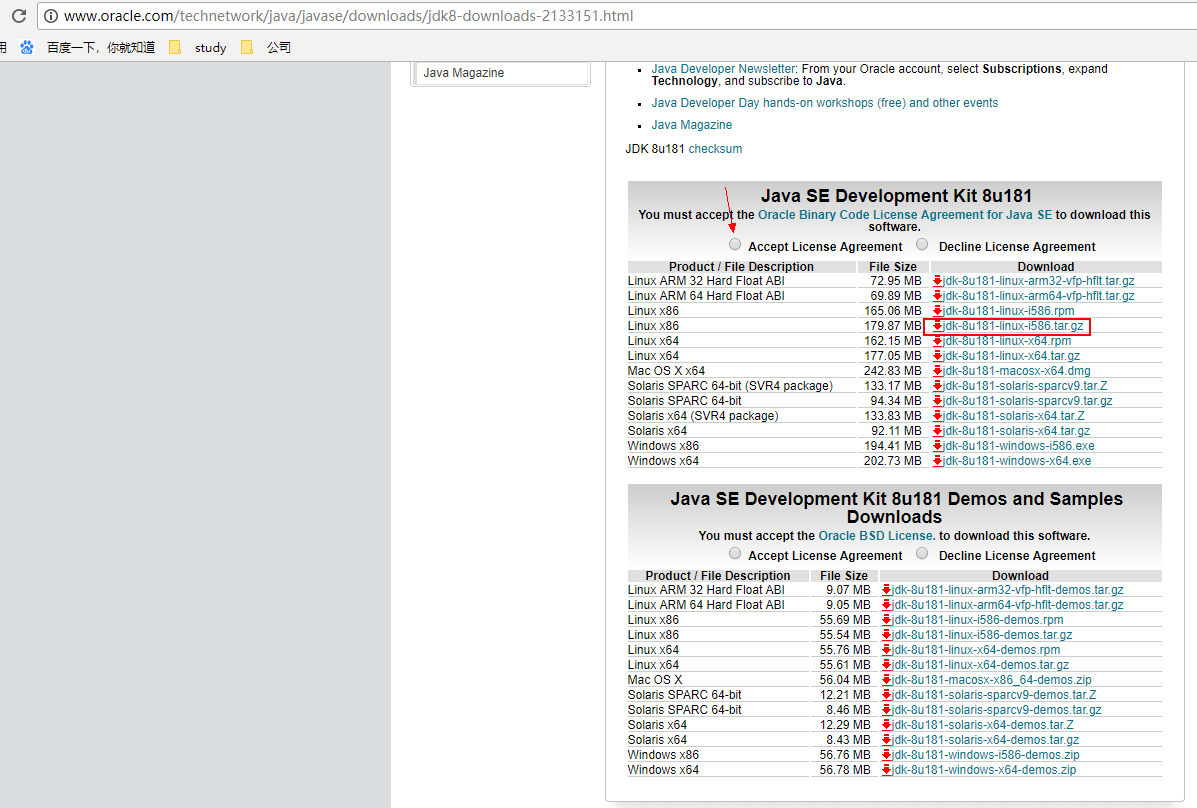Download jdk-8u181-linux-i586-demos.tar.gz file link
1197x808 pixels.
point(982,635)
